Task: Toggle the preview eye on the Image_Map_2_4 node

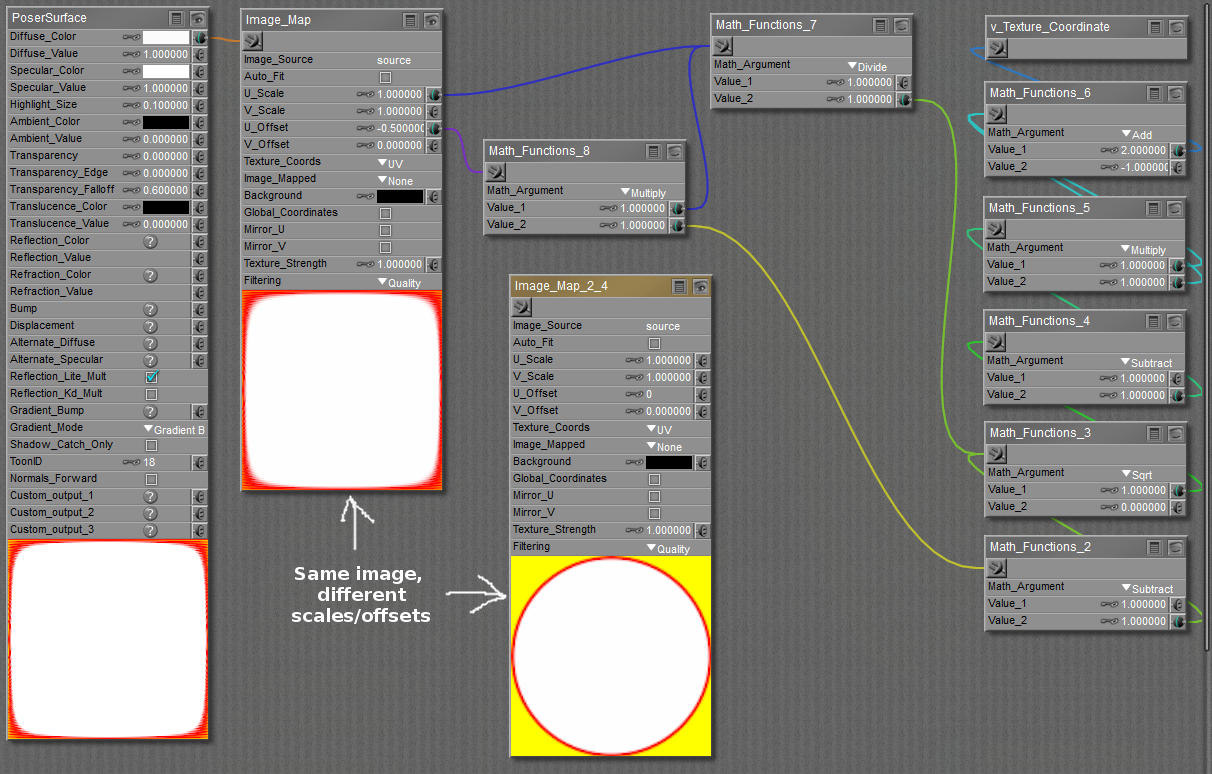Action: [701, 286]
